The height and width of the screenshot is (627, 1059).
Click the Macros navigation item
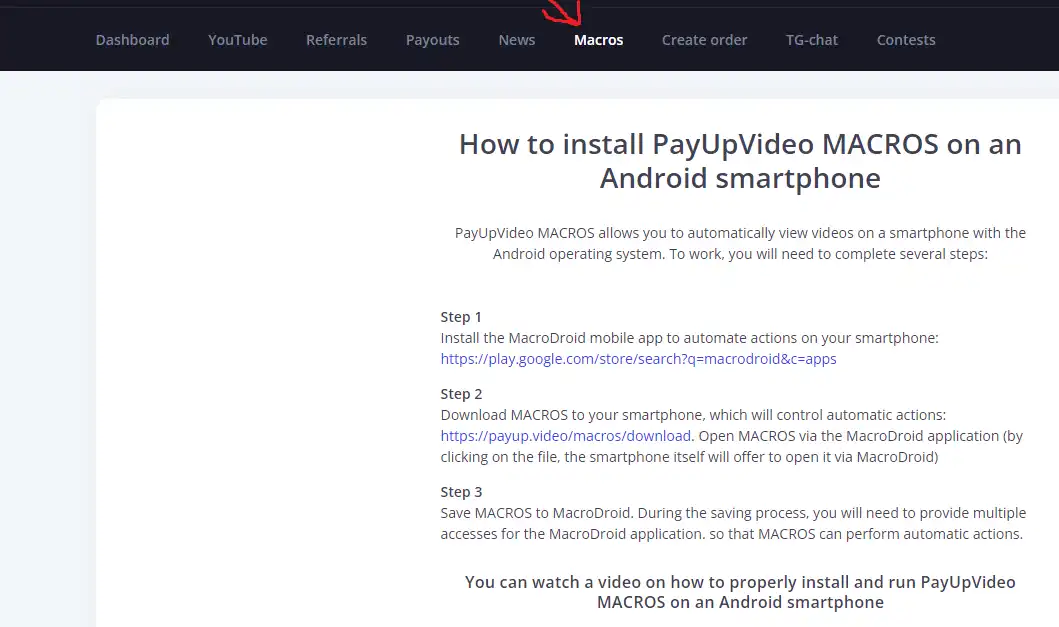[598, 40]
